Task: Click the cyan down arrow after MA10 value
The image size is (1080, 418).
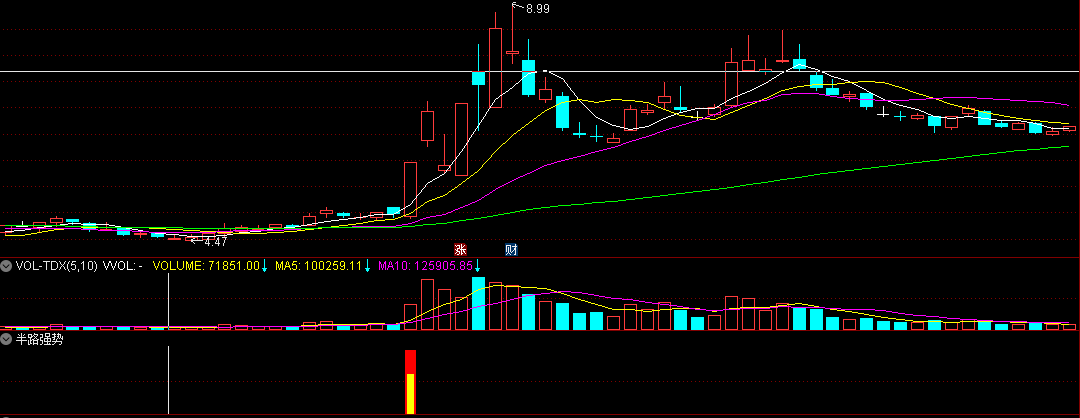Action: (x=477, y=265)
